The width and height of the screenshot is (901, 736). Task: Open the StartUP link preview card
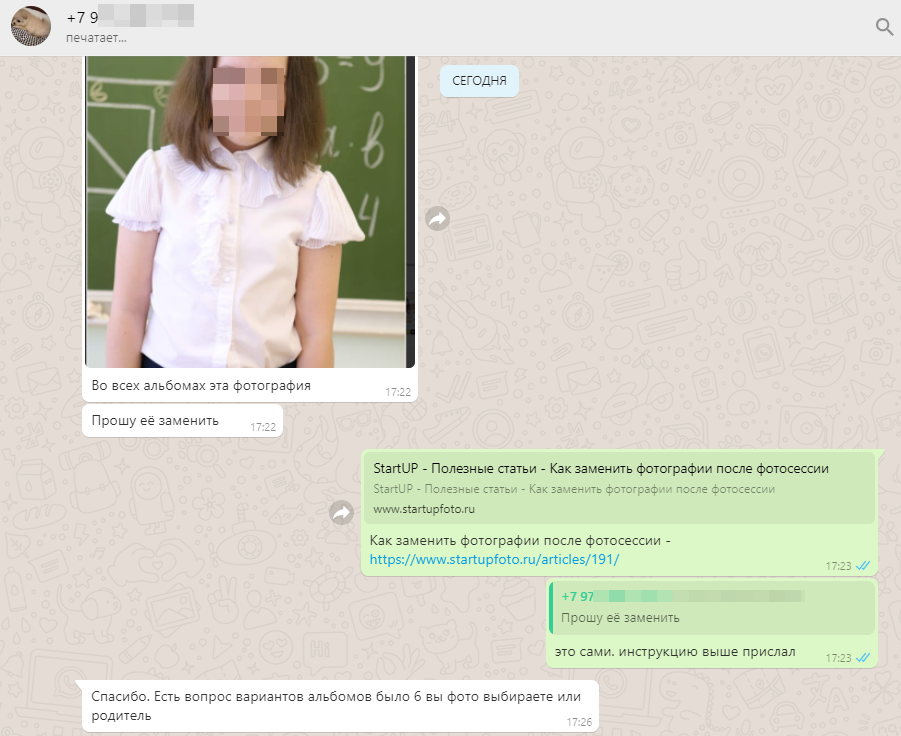tap(619, 488)
